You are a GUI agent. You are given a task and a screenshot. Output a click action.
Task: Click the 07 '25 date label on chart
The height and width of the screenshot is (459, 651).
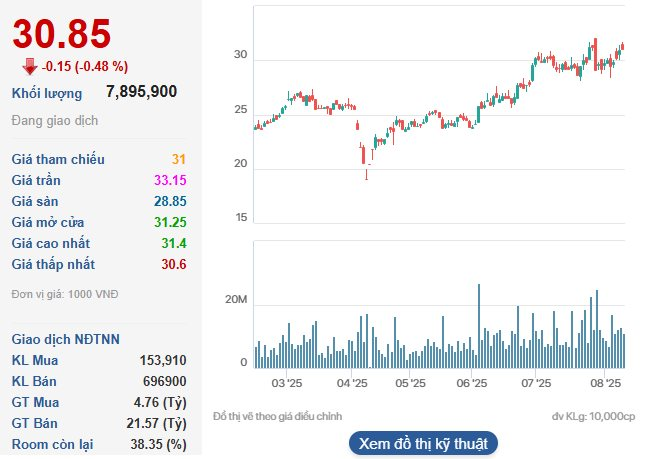click(x=536, y=383)
